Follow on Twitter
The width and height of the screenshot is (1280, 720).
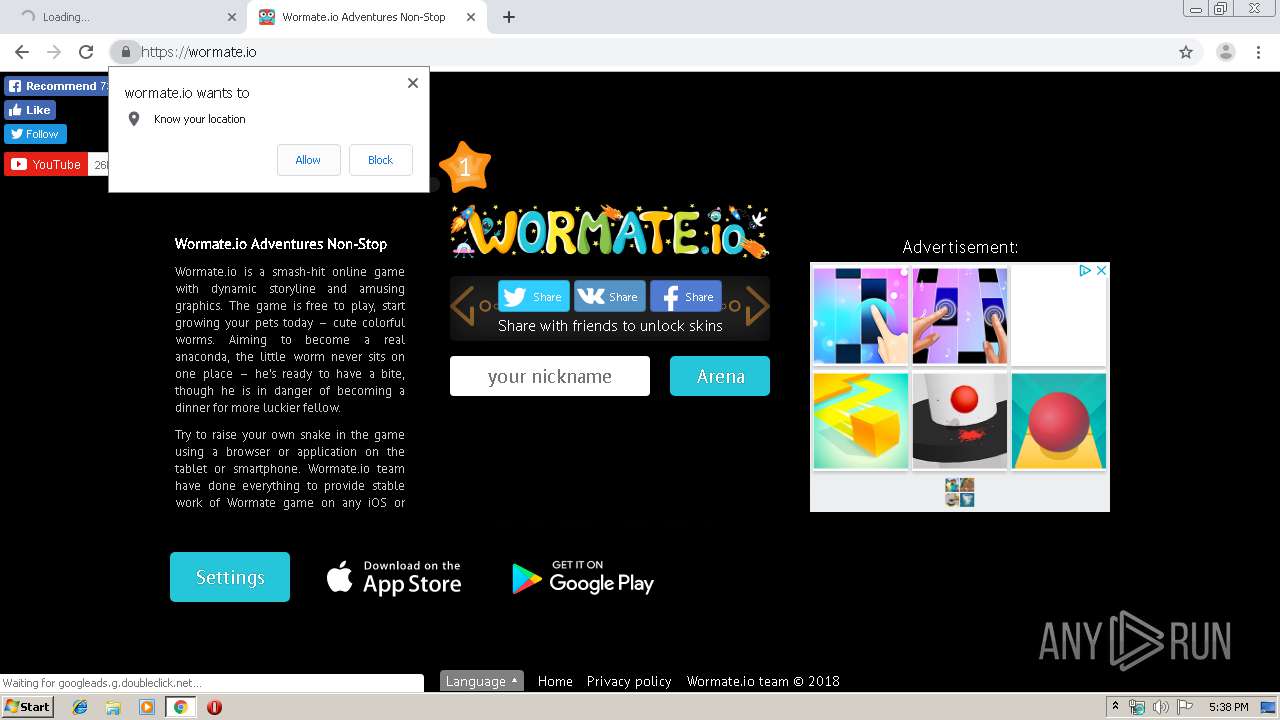pos(35,134)
